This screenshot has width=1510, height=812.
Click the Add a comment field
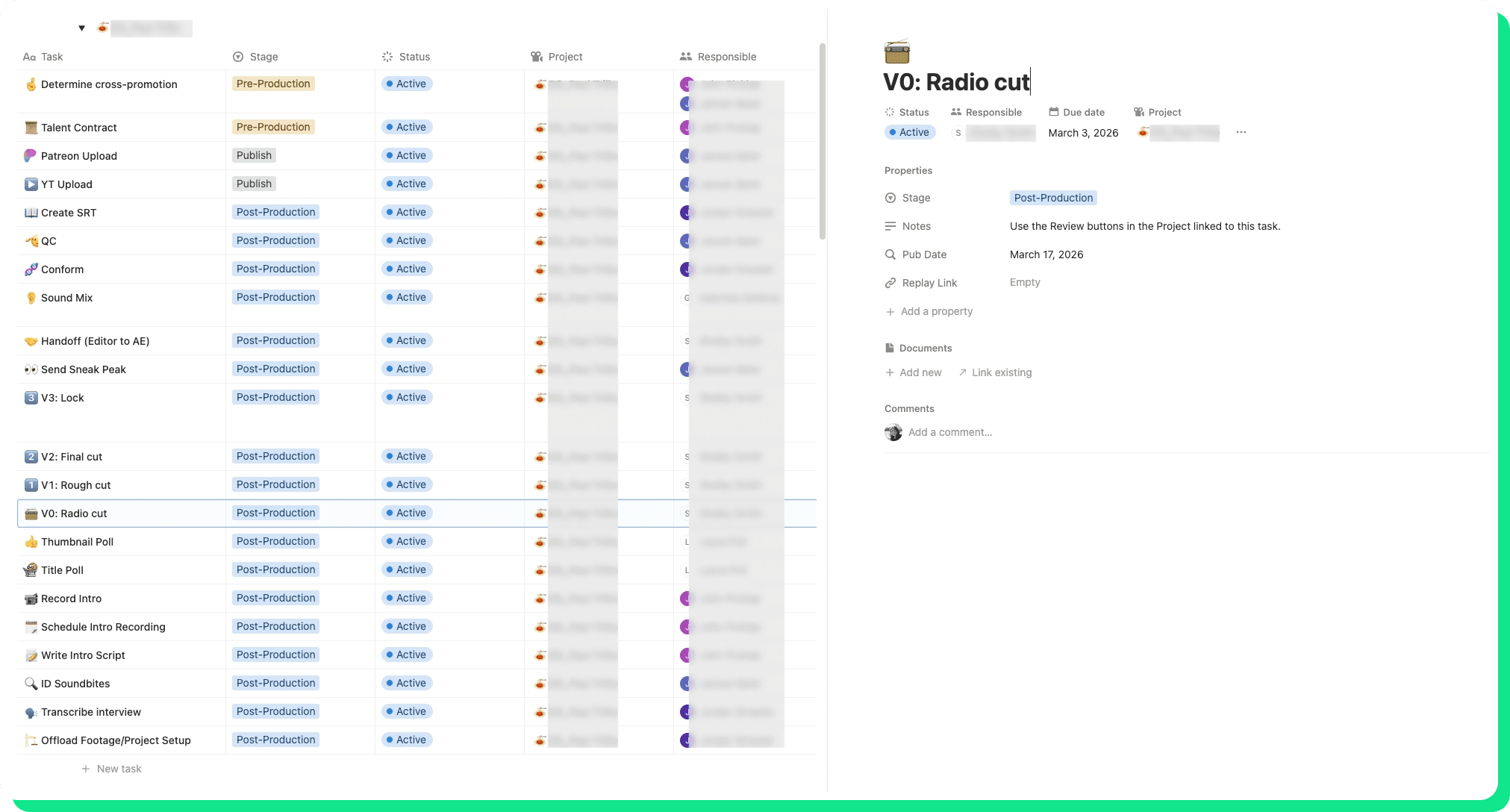949,432
